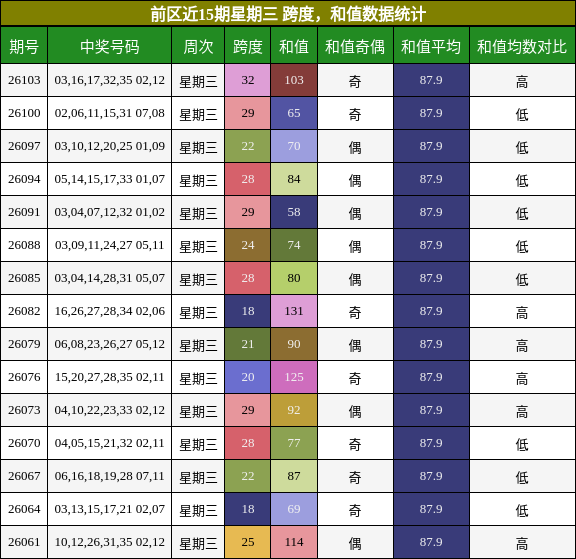The height and width of the screenshot is (559, 576).
Task: Select issue number 26079
Action: [x=24, y=344]
